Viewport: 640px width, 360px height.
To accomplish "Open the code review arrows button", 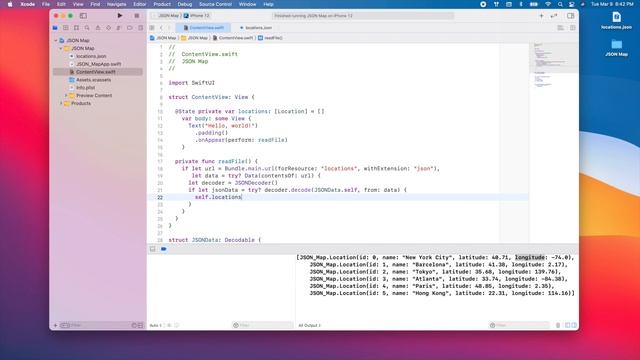I will (x=554, y=16).
